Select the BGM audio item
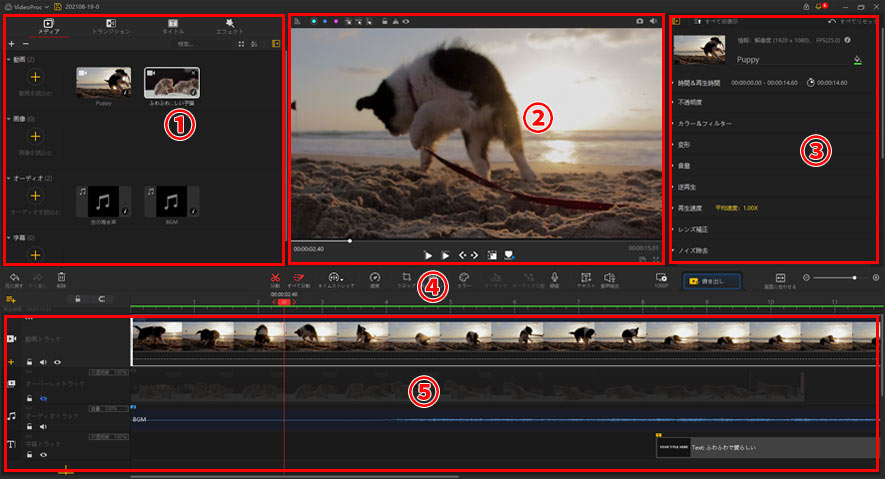Viewport: 885px width, 479px height. (x=172, y=201)
